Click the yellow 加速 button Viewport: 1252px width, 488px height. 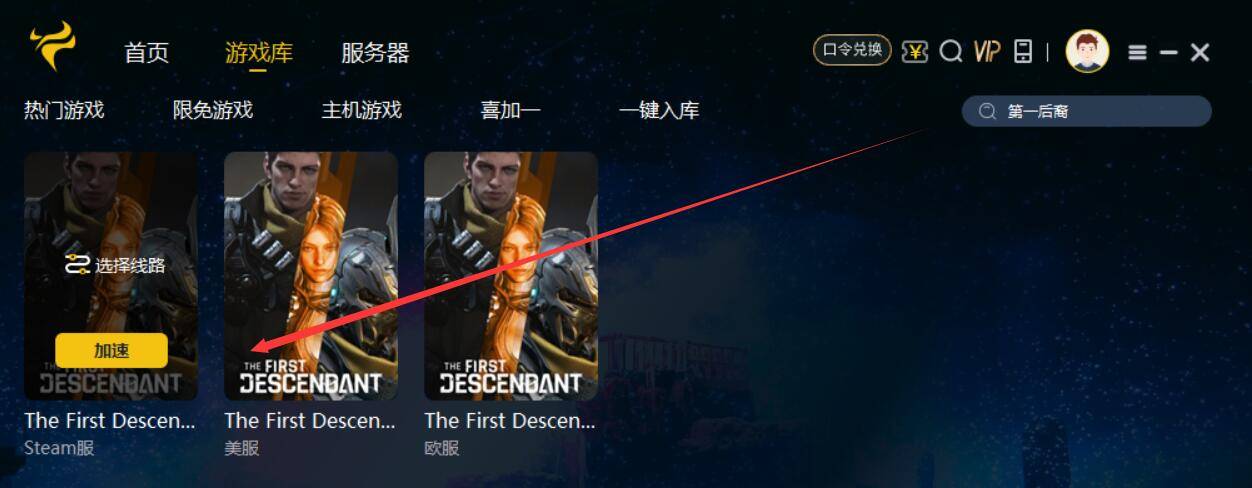point(111,351)
